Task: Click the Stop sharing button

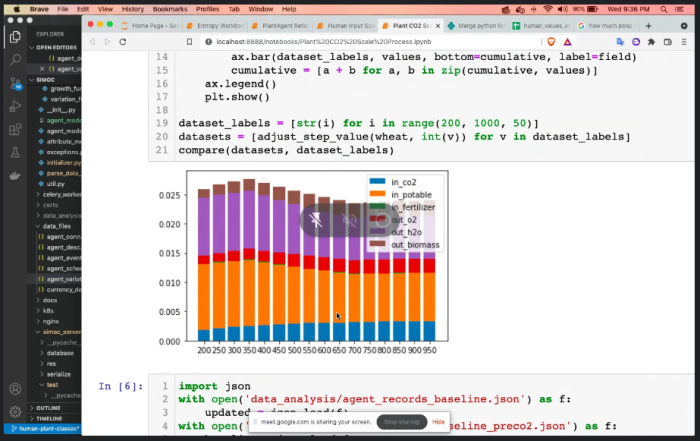Action: coord(401,422)
